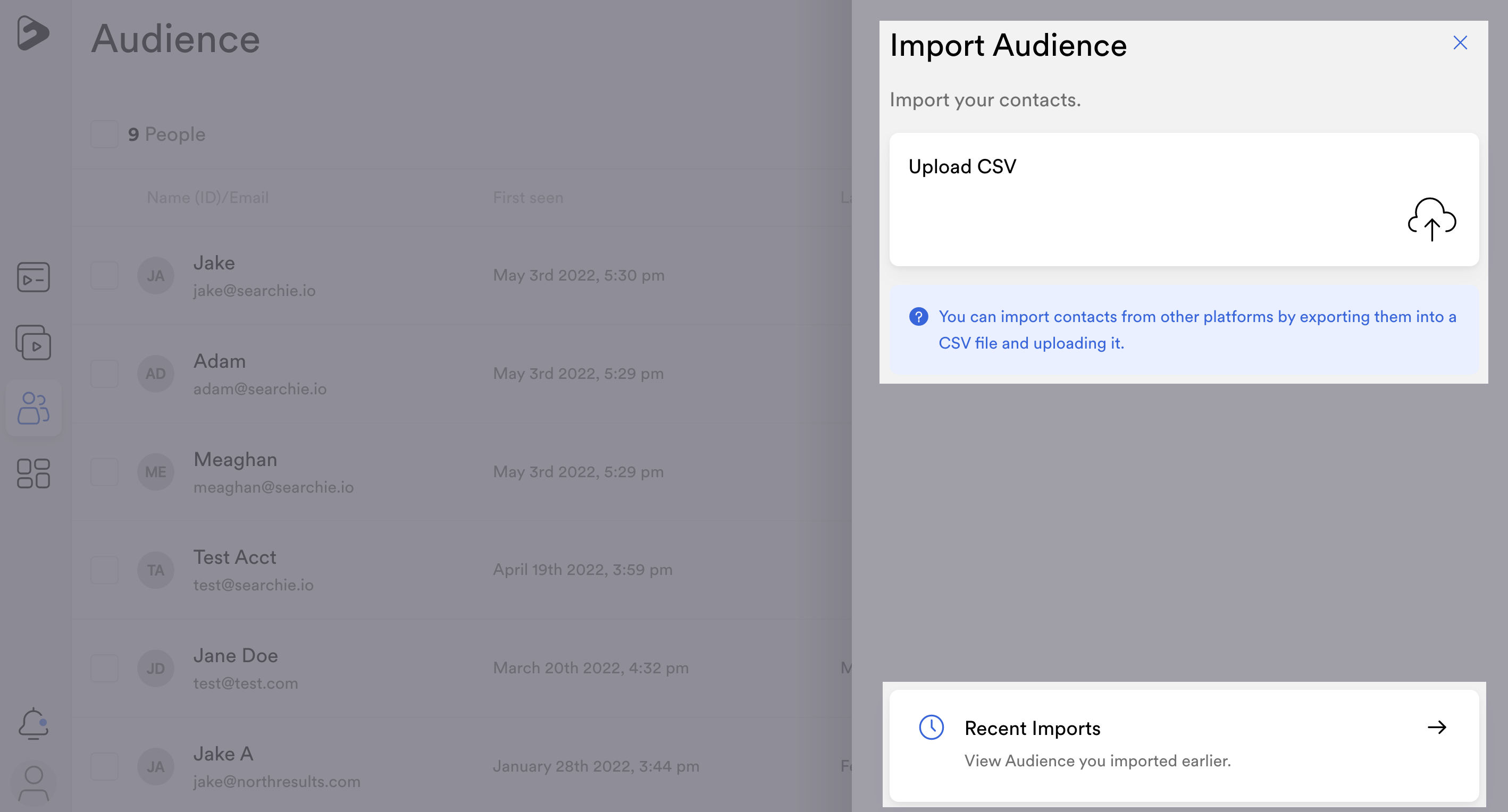Image resolution: width=1508 pixels, height=812 pixels.
Task: Click the Audience page heading
Action: pos(175,39)
